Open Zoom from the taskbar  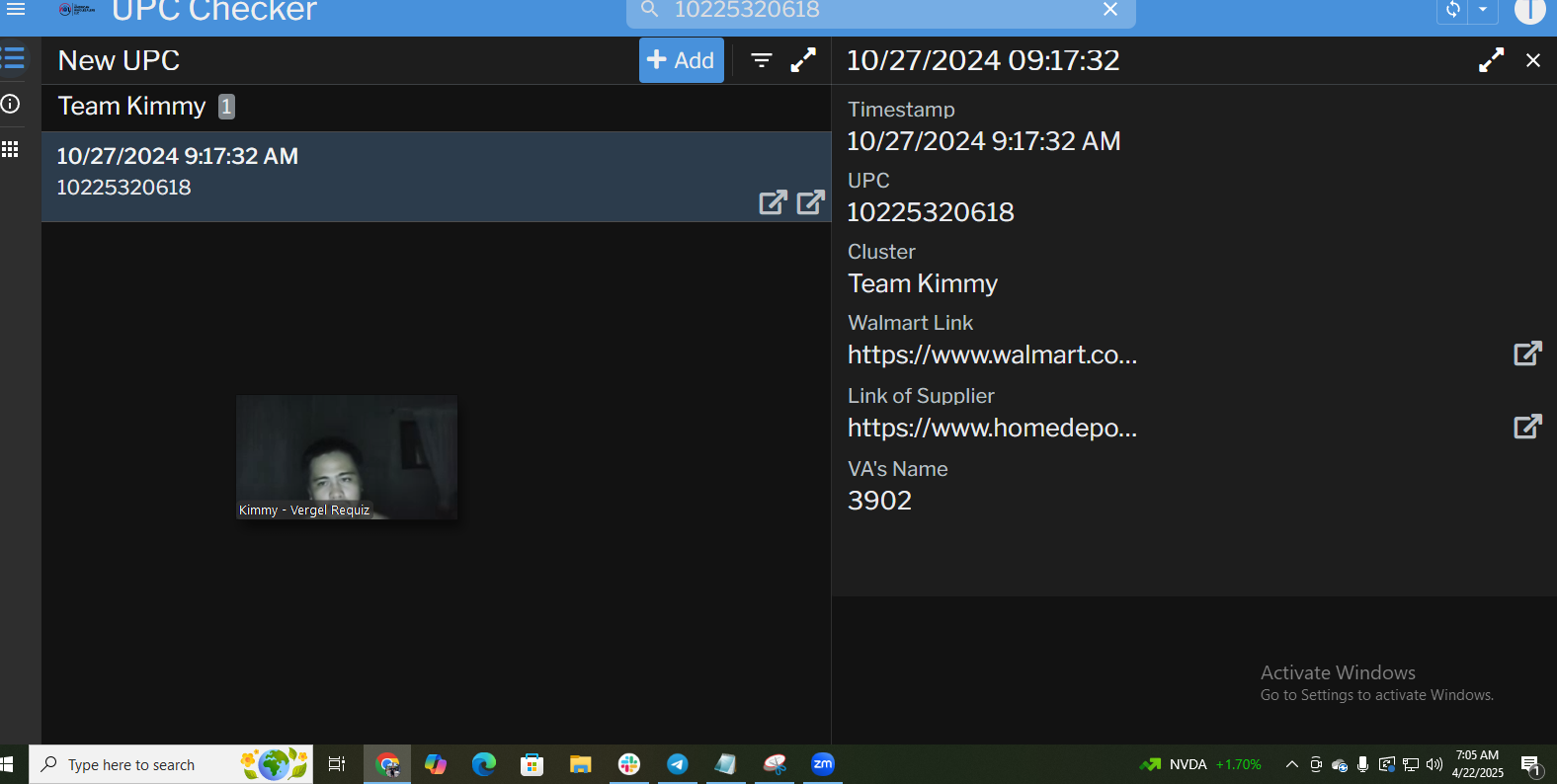click(822, 764)
